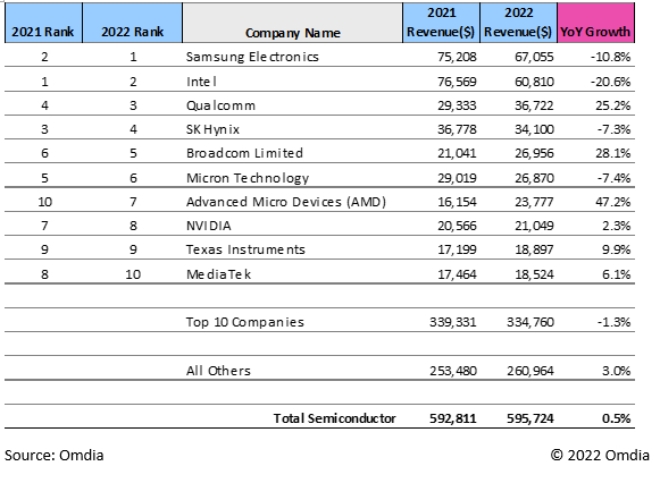The width and height of the screenshot is (660, 483).
Task: Click Top 10 2022 total "334,760"
Action: click(x=530, y=322)
